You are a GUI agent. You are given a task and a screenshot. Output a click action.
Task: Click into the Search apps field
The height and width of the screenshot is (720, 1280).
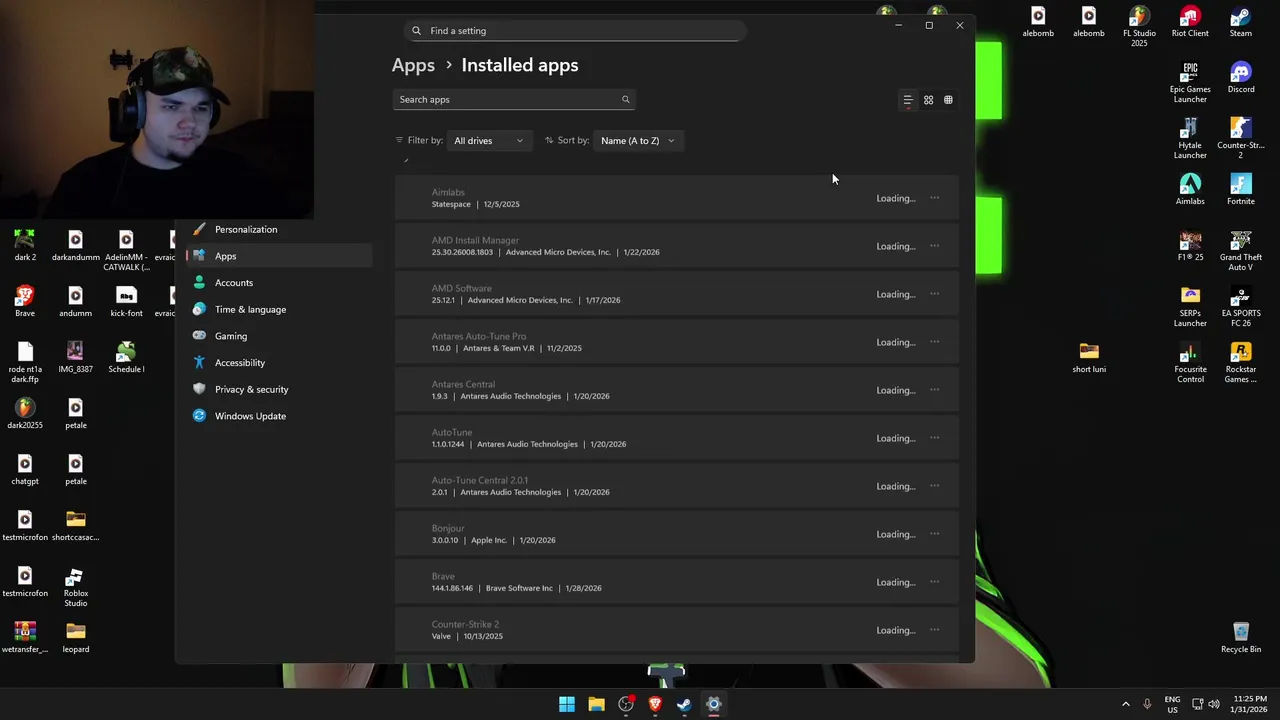(513, 99)
